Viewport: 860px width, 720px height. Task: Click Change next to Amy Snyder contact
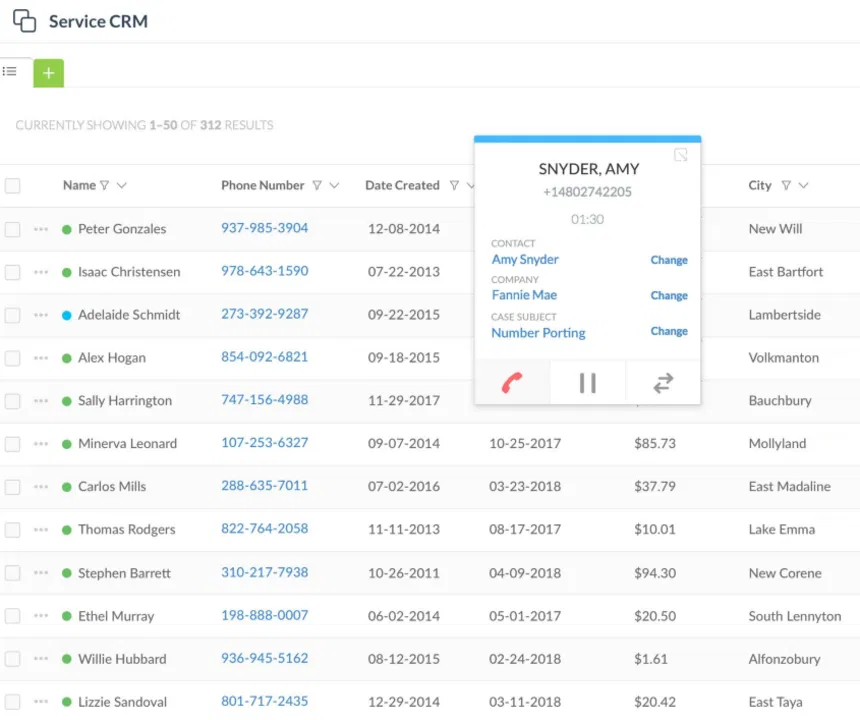click(x=669, y=260)
